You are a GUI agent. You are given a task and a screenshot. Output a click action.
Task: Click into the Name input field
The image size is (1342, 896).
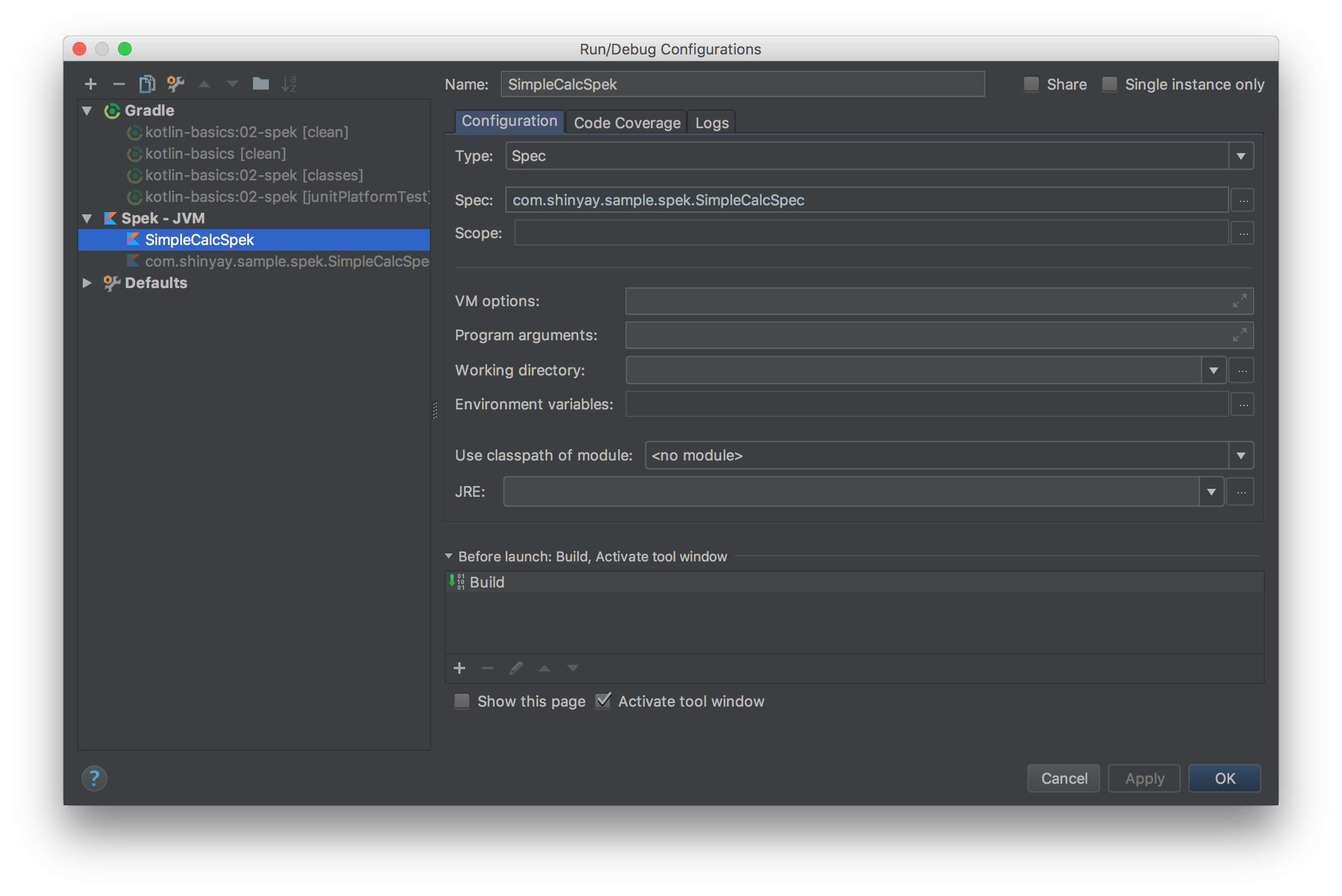pyautogui.click(x=742, y=84)
